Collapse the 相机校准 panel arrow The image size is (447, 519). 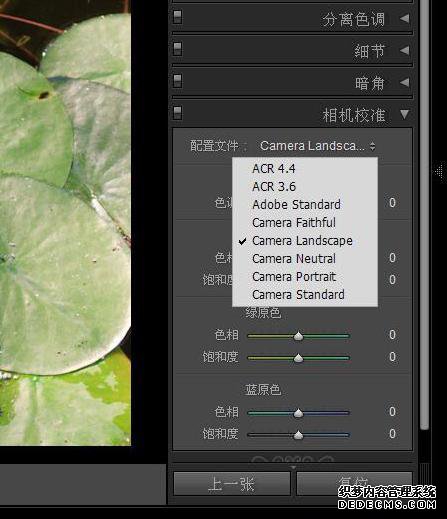pyautogui.click(x=404, y=114)
